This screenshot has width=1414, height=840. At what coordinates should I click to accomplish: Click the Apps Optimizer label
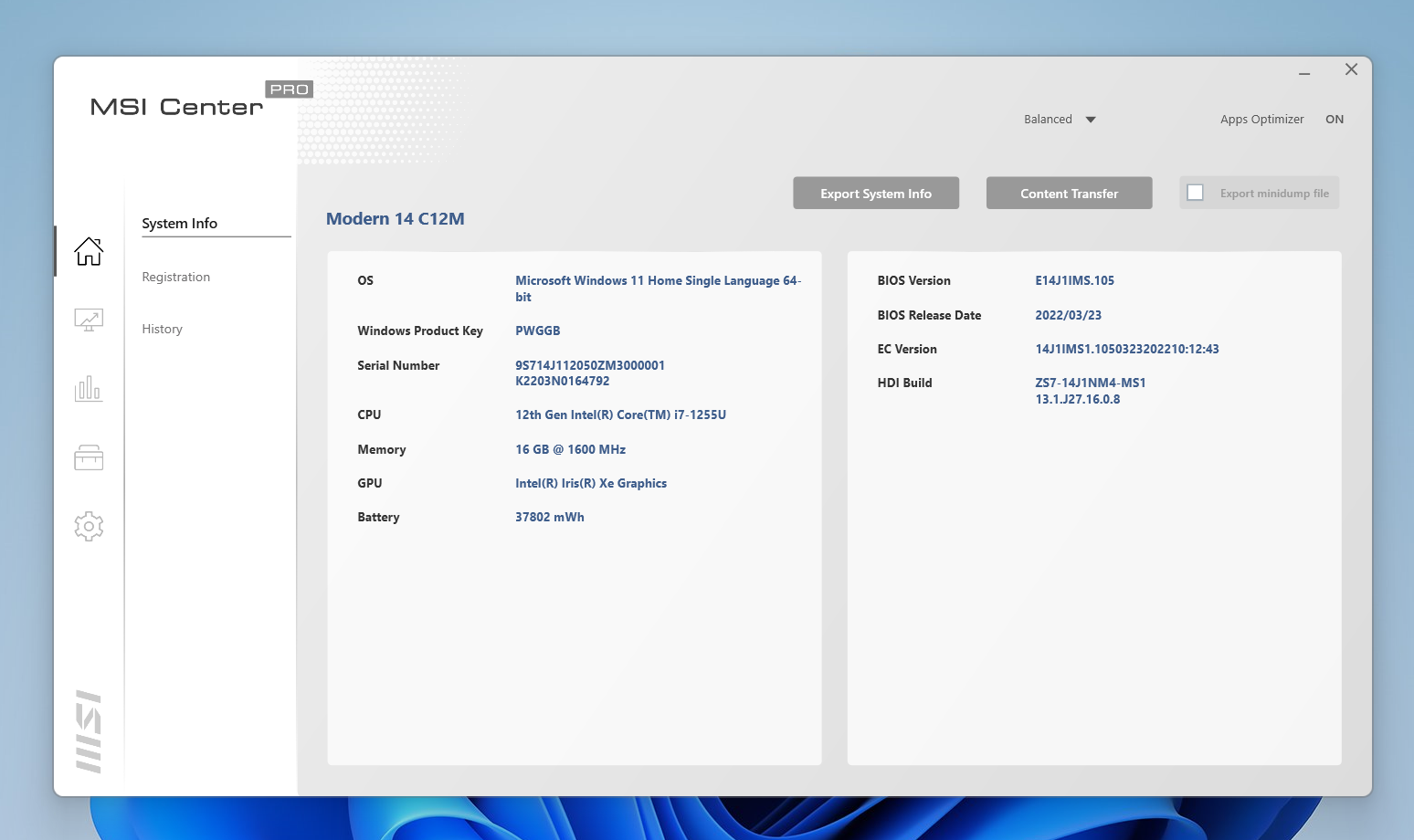click(1262, 120)
